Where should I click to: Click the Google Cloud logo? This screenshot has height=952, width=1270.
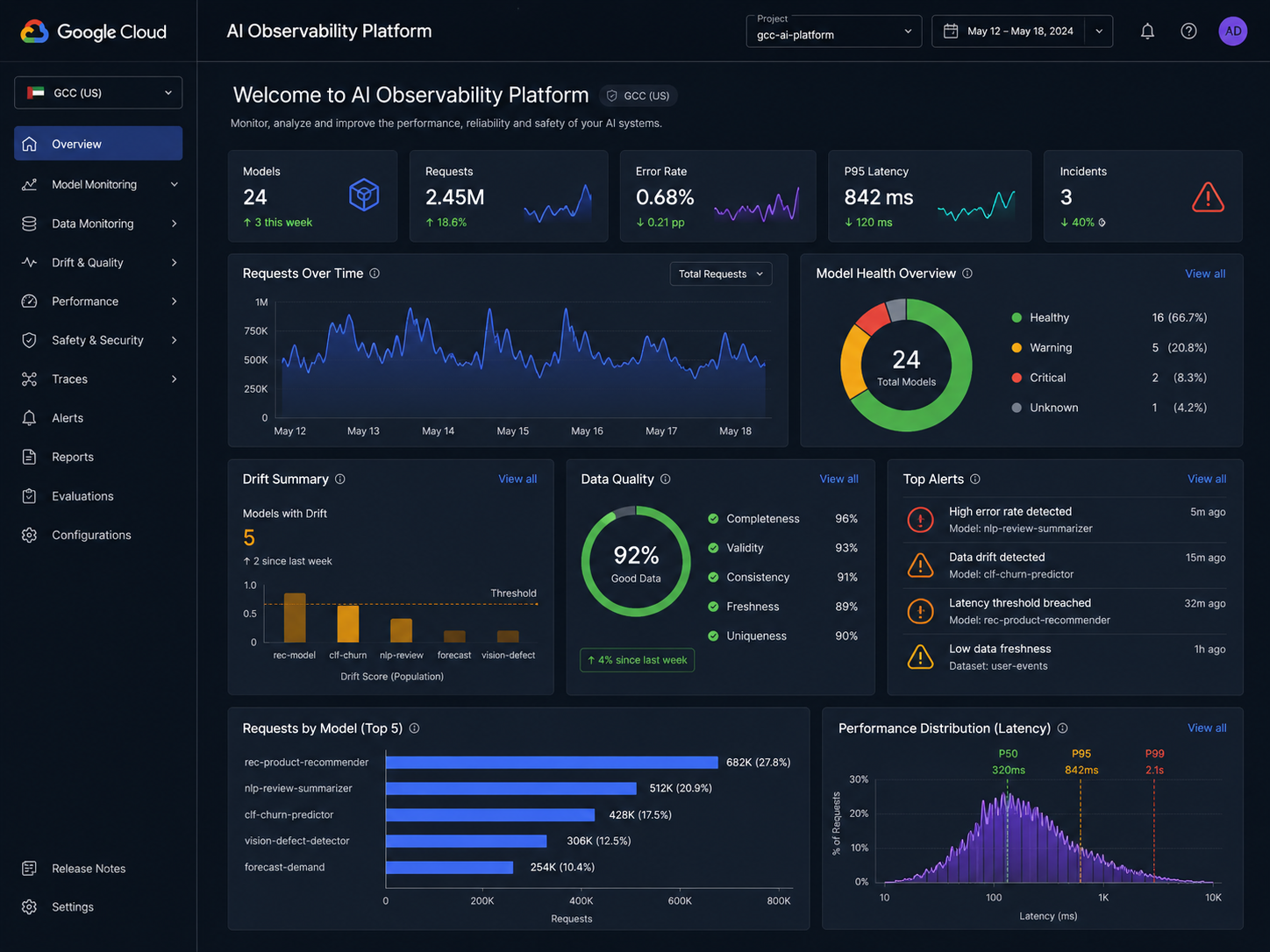[x=93, y=32]
